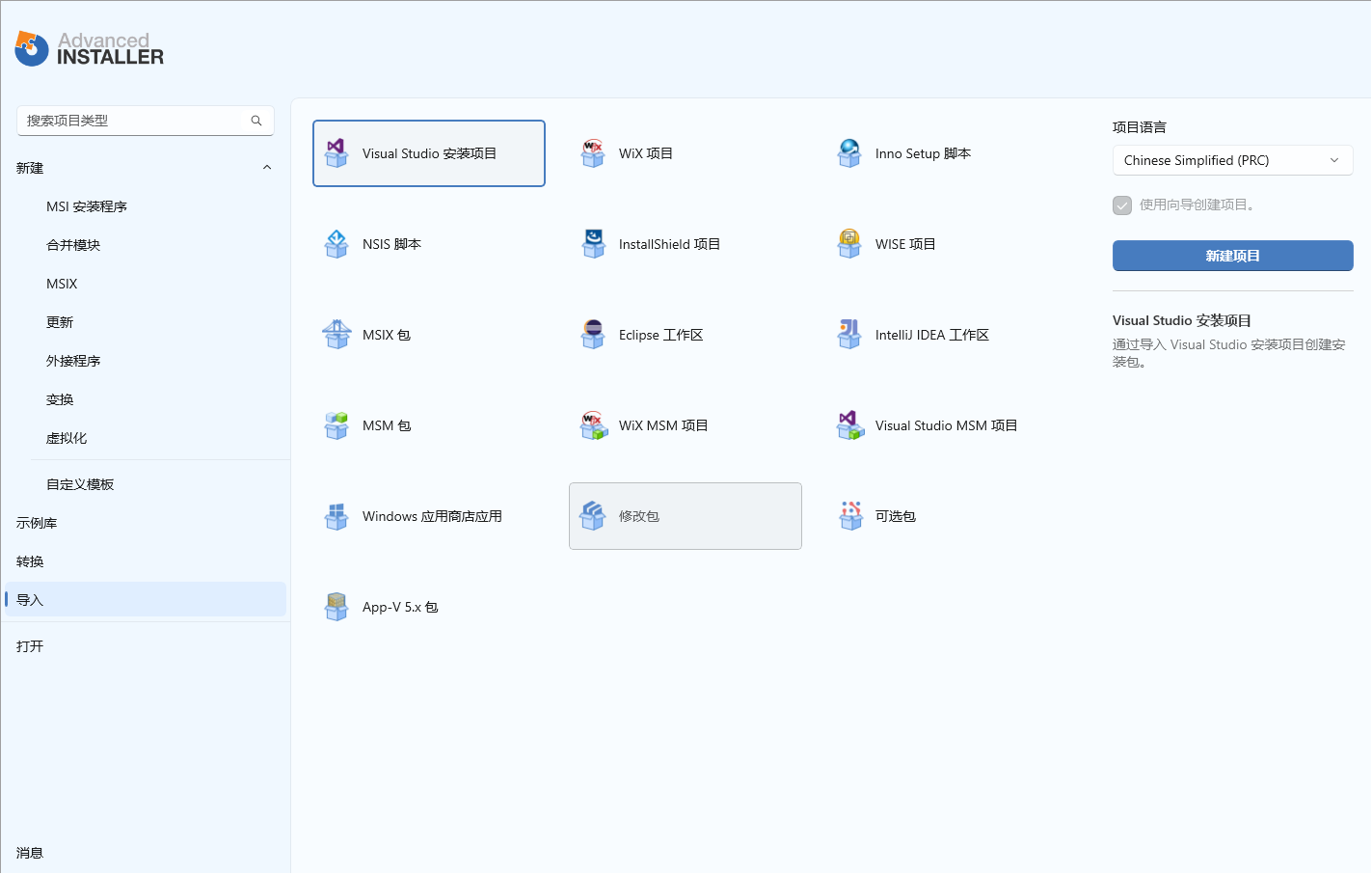Select the App-V 5.x 包 icon
The image size is (1372, 874).
(x=336, y=607)
